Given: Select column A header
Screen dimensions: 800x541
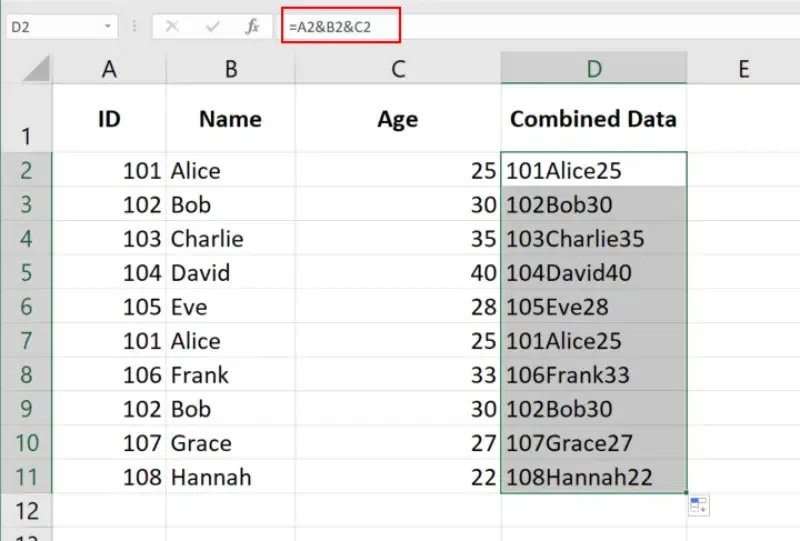Looking at the screenshot, I should point(109,68).
